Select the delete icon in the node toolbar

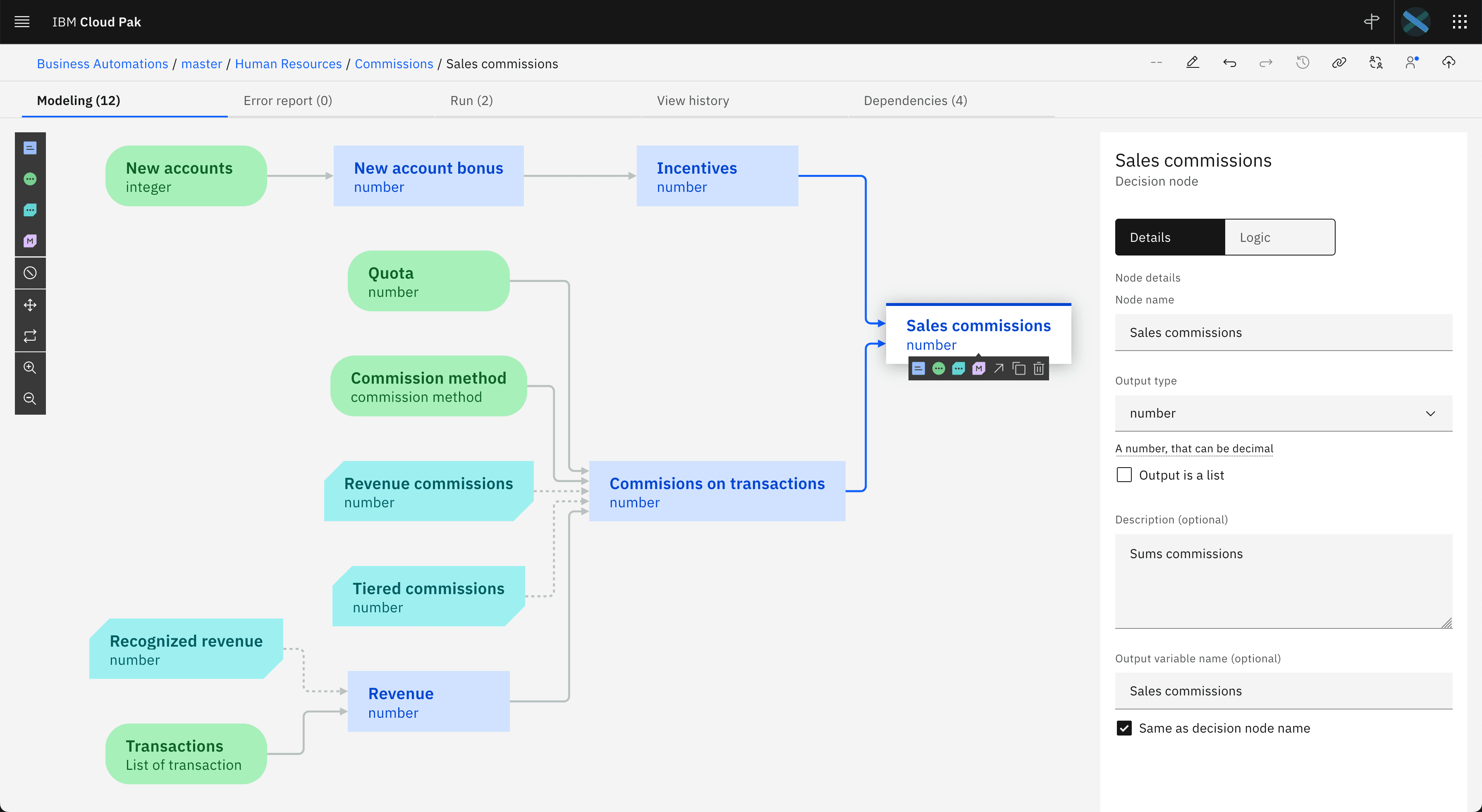tap(1038, 368)
